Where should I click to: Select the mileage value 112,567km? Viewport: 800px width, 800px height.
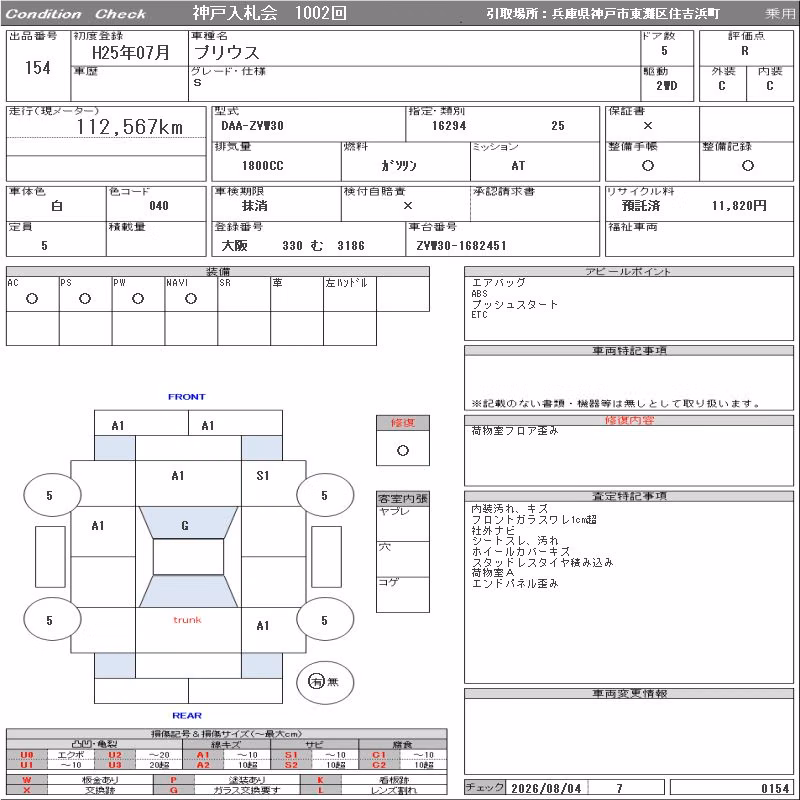[x=130, y=127]
